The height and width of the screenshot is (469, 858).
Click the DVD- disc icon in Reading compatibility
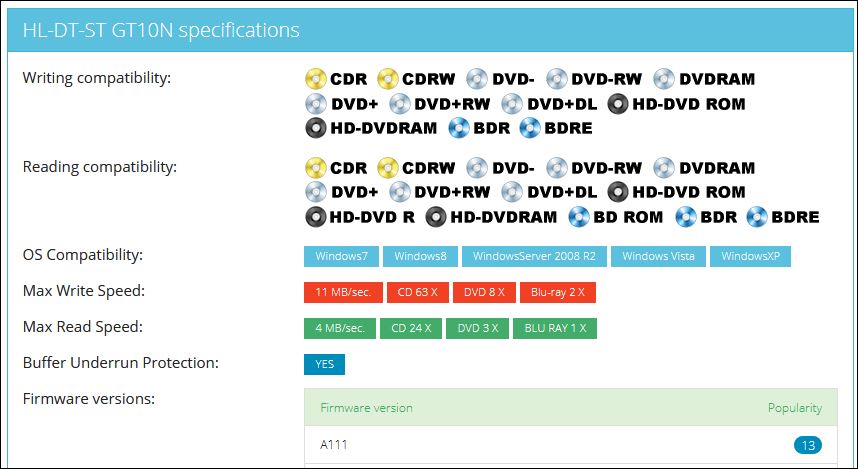coord(477,168)
